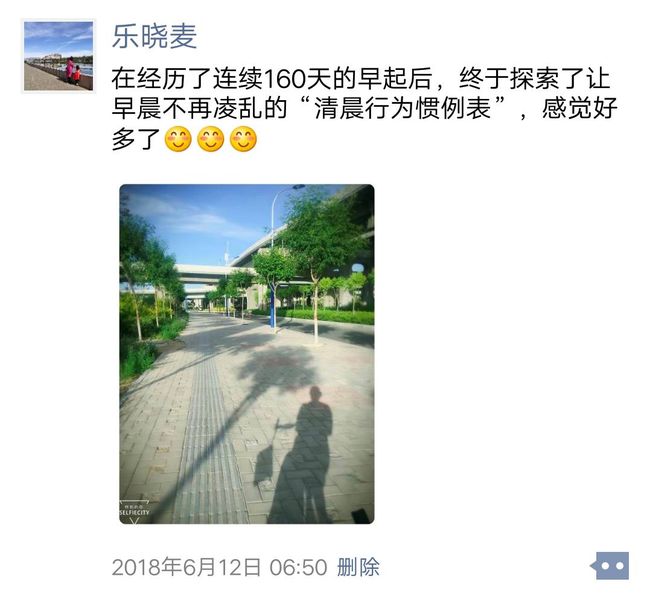Click the SELFIECITY watermark on the photo
Image resolution: width=650 pixels, height=605 pixels.
click(x=134, y=511)
